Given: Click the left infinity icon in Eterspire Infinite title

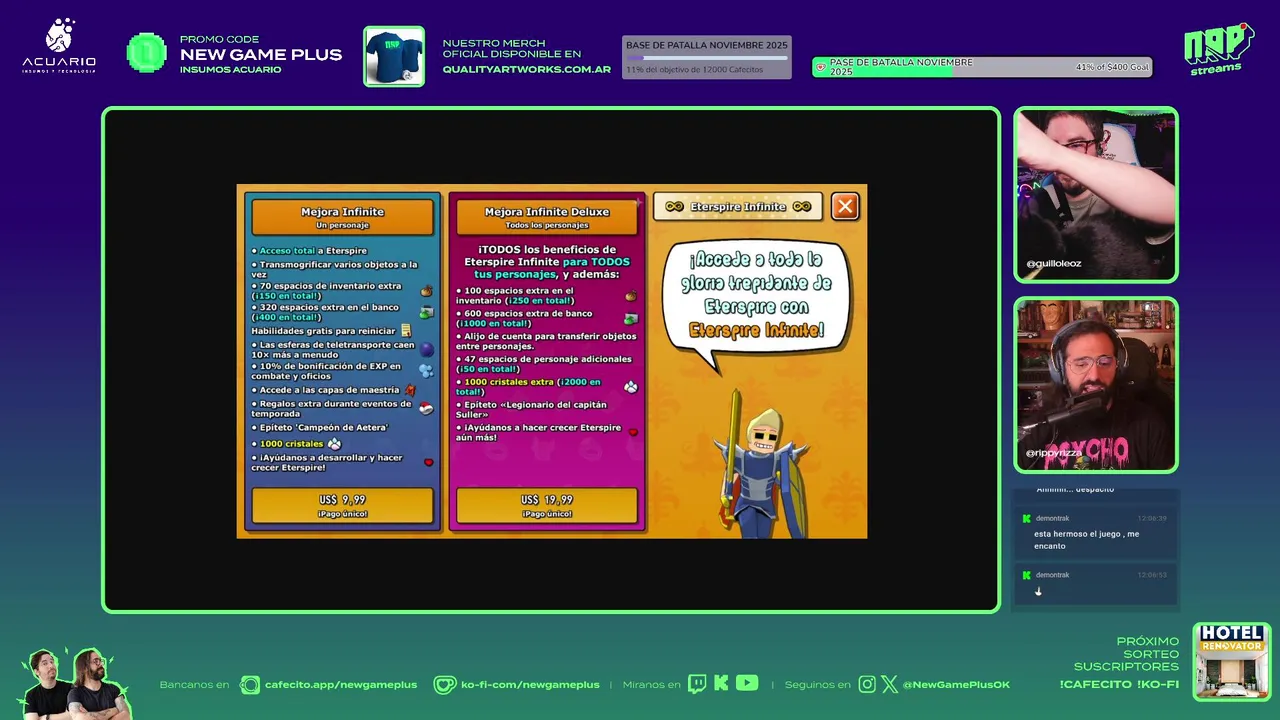Looking at the screenshot, I should (x=674, y=207).
